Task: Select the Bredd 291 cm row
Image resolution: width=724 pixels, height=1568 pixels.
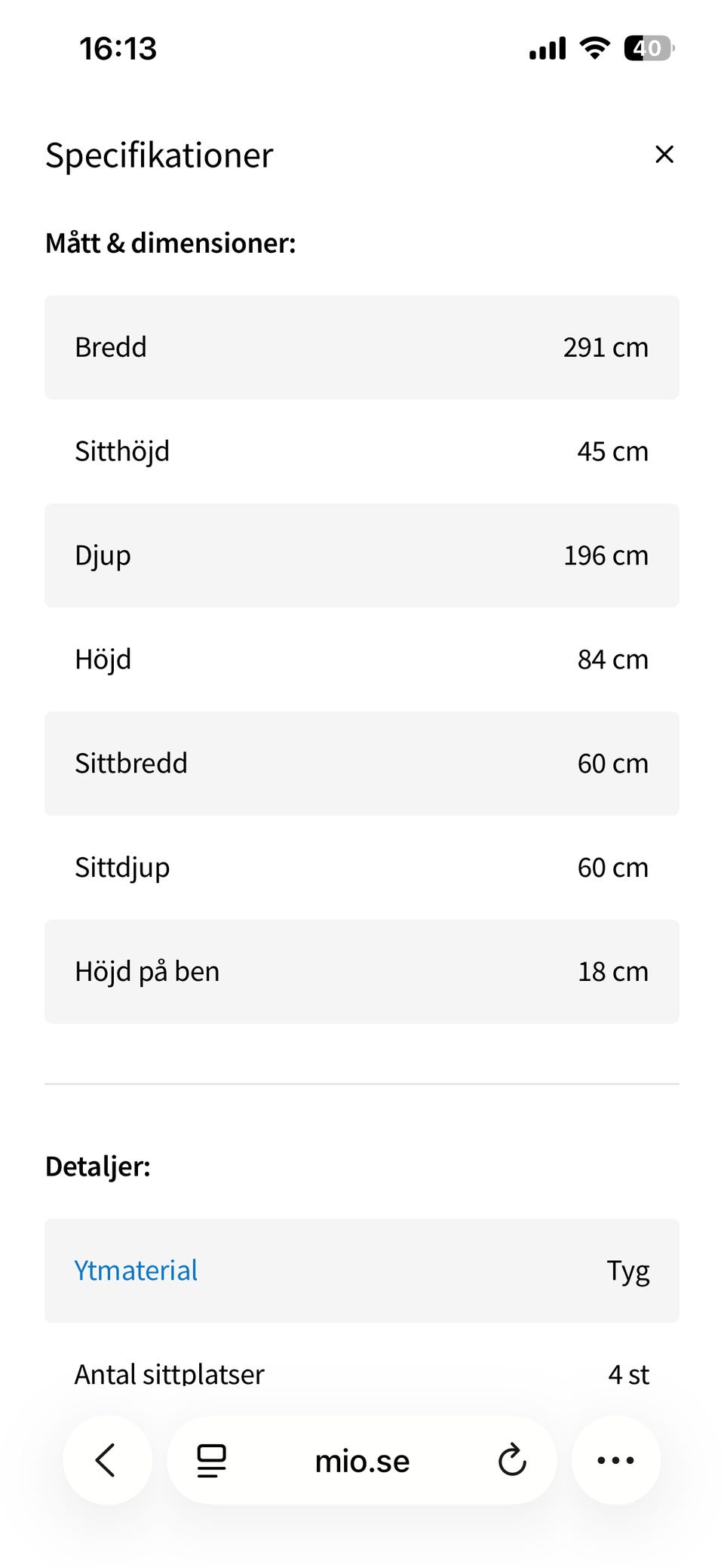Action: tap(362, 347)
